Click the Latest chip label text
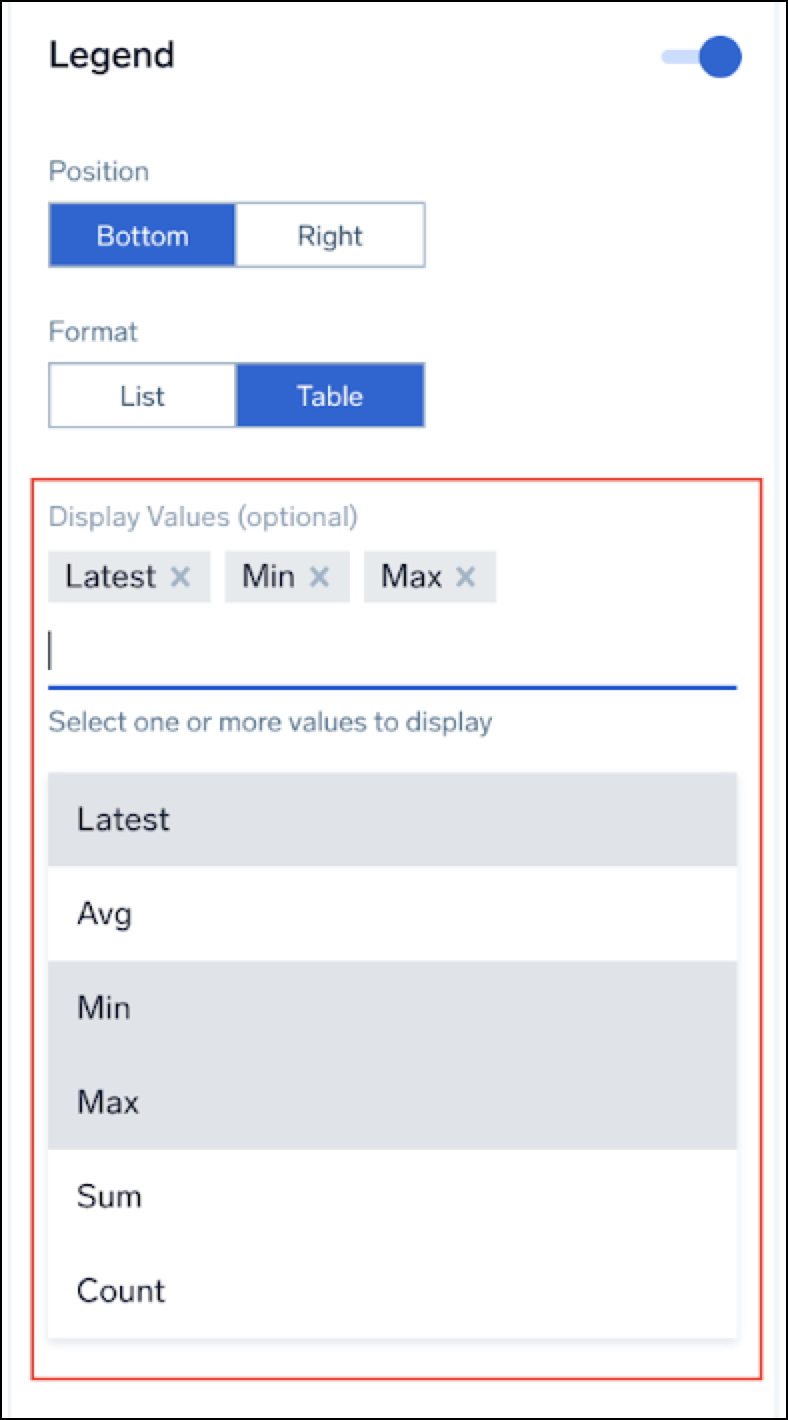The width and height of the screenshot is (788, 1420). point(111,577)
